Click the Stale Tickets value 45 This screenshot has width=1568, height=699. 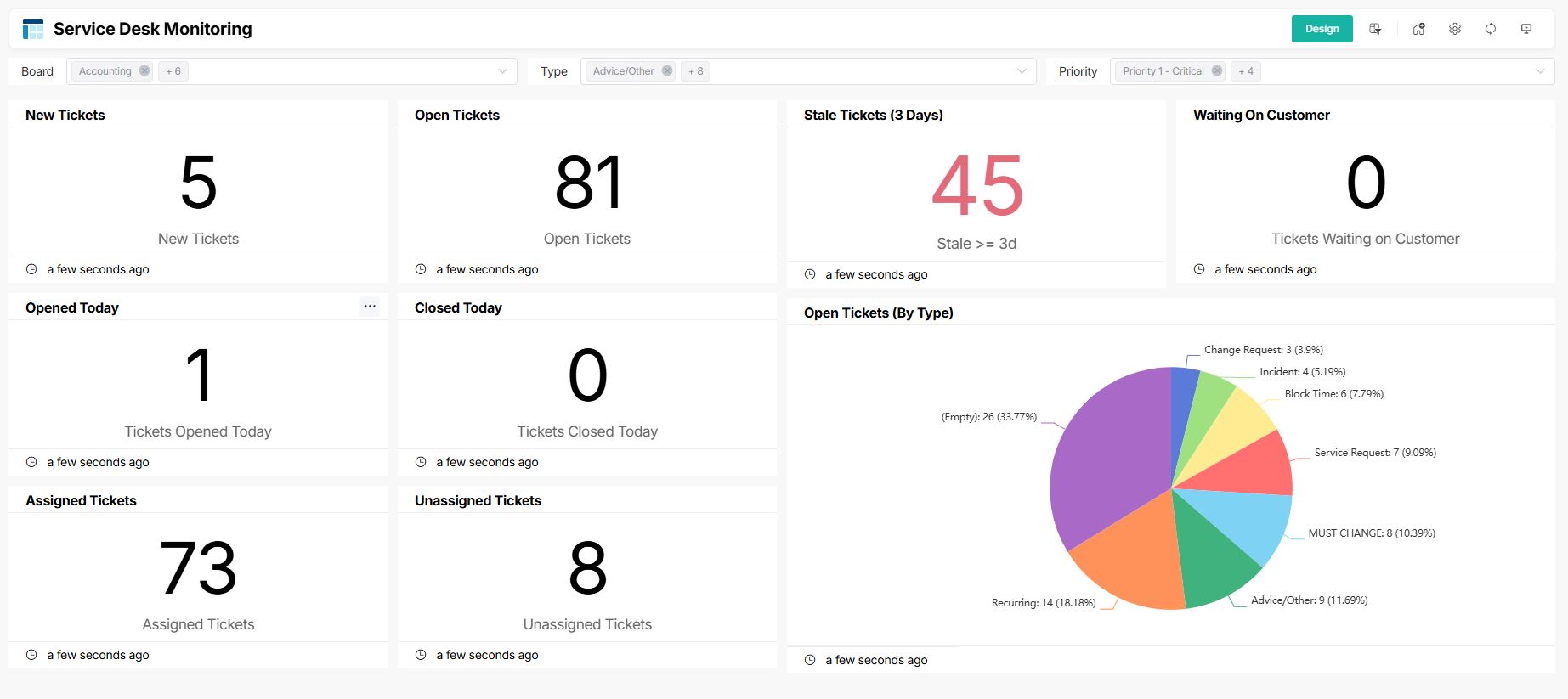tap(976, 186)
